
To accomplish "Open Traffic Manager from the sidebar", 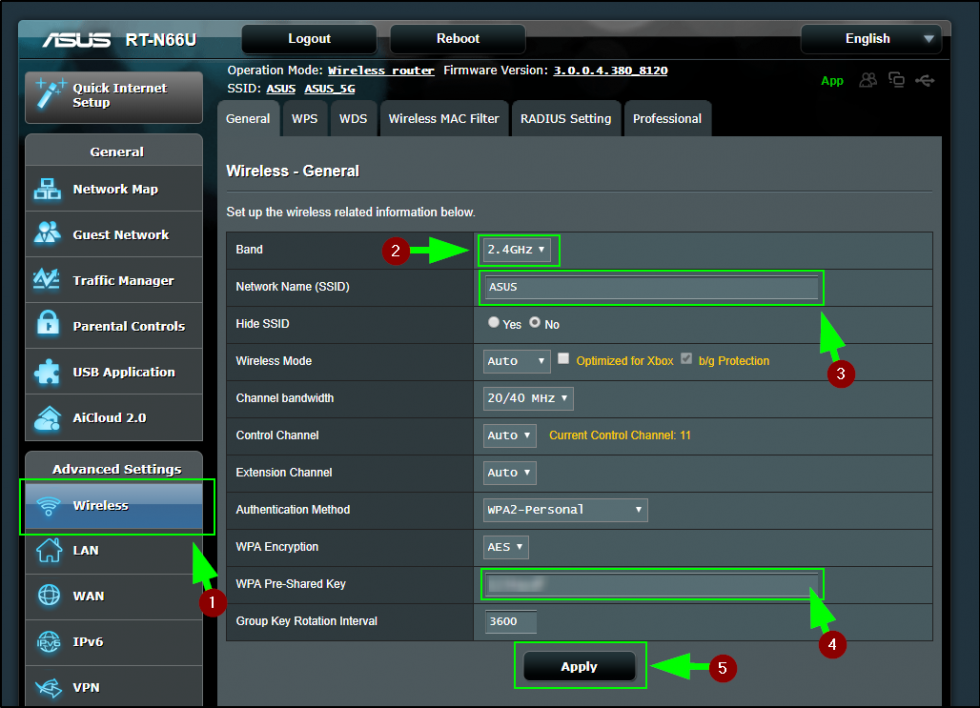I will pos(45,280).
